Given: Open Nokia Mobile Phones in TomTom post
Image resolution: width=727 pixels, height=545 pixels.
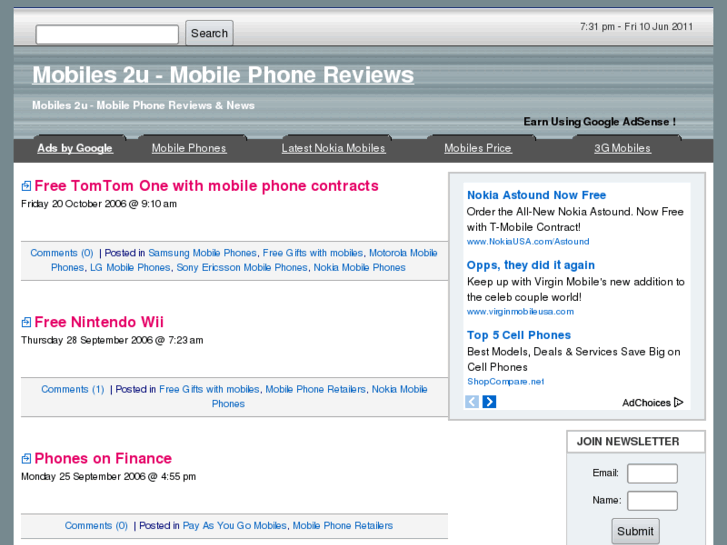Looking at the screenshot, I should tap(359, 267).
